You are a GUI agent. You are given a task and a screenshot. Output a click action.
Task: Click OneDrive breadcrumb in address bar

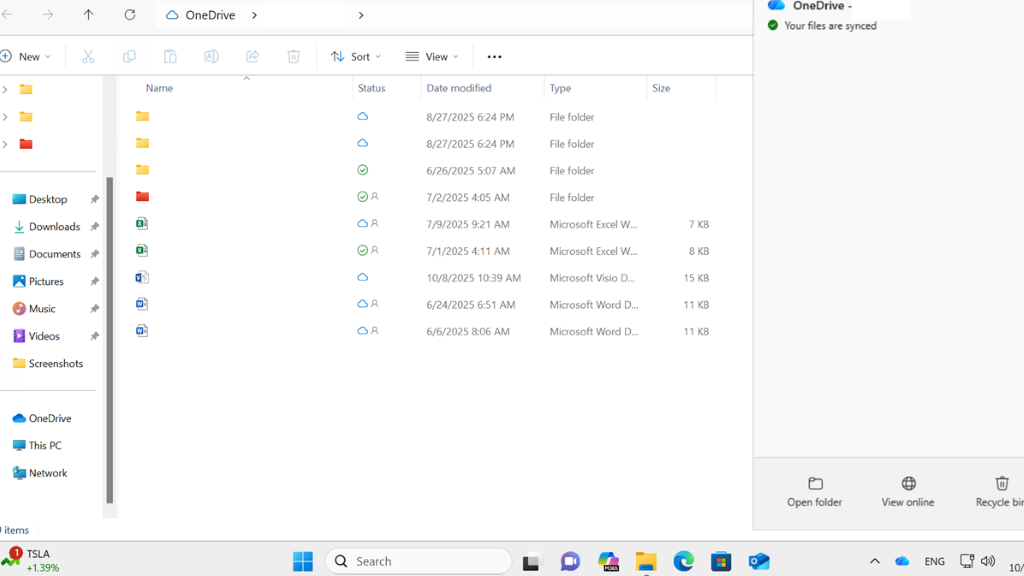(210, 15)
